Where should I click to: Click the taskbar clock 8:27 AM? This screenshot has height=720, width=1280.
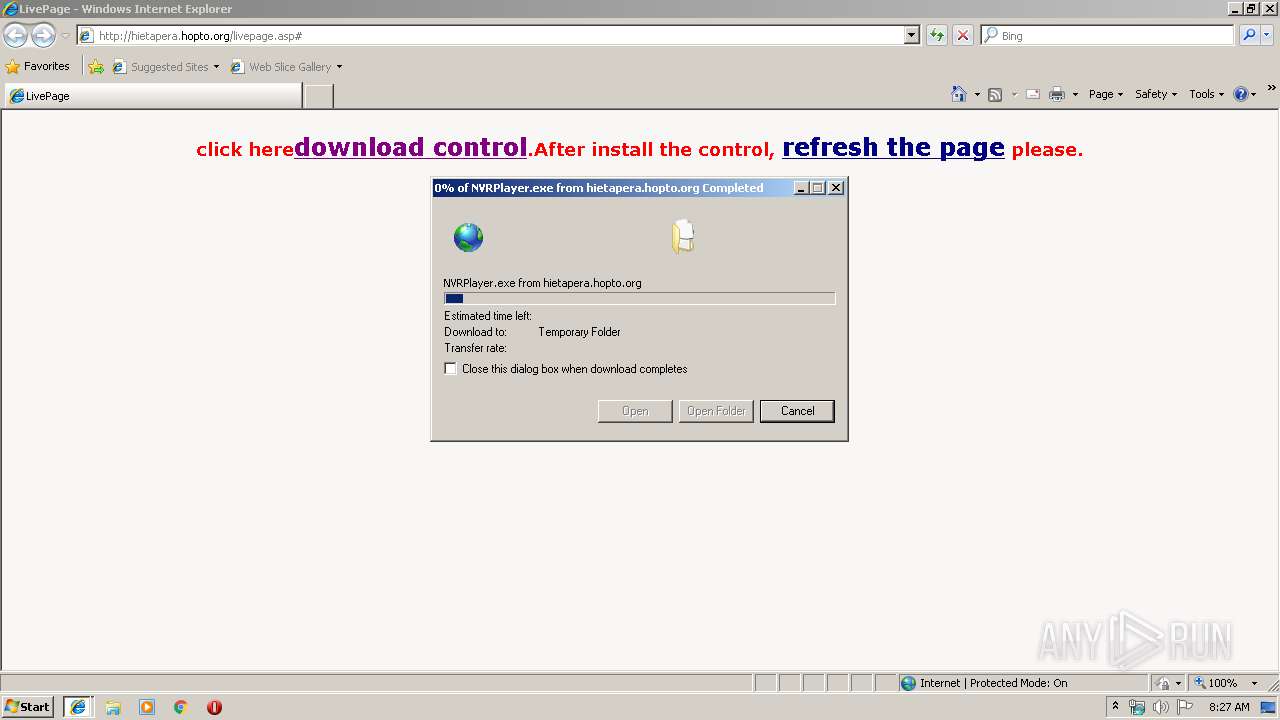(1229, 707)
